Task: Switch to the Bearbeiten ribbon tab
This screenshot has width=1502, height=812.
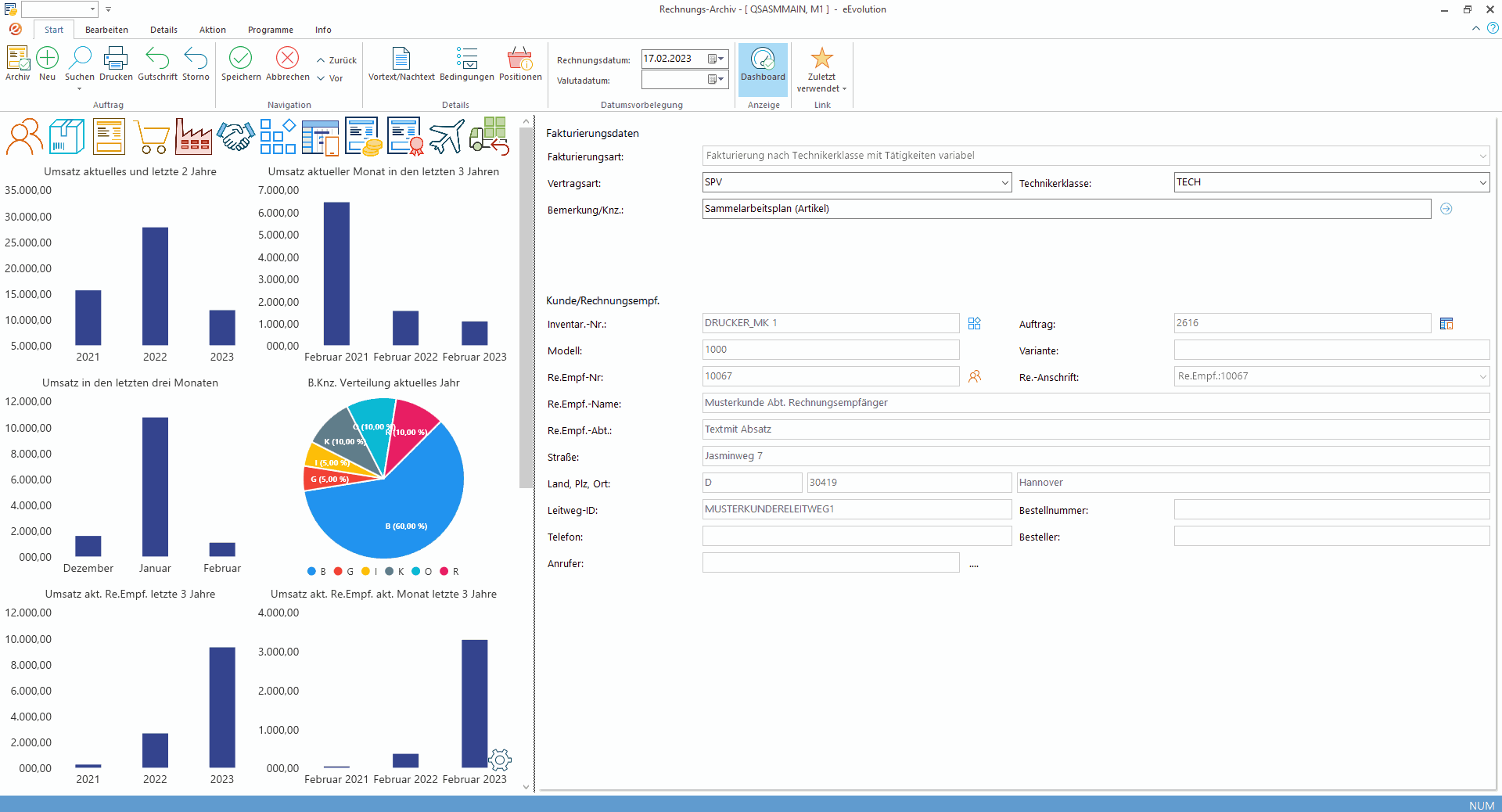Action: [106, 30]
